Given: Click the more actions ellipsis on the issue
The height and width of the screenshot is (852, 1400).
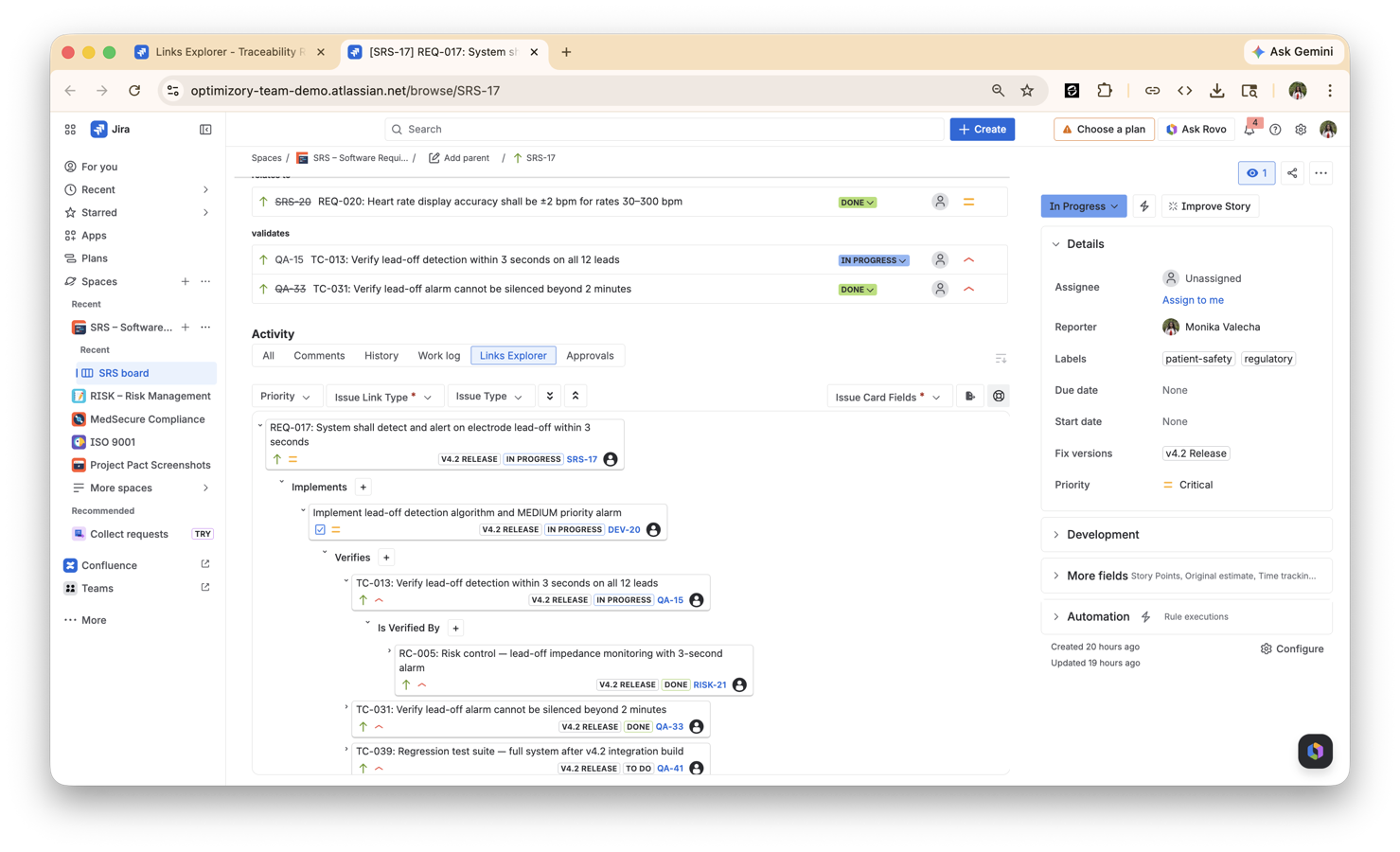Looking at the screenshot, I should click(1320, 172).
